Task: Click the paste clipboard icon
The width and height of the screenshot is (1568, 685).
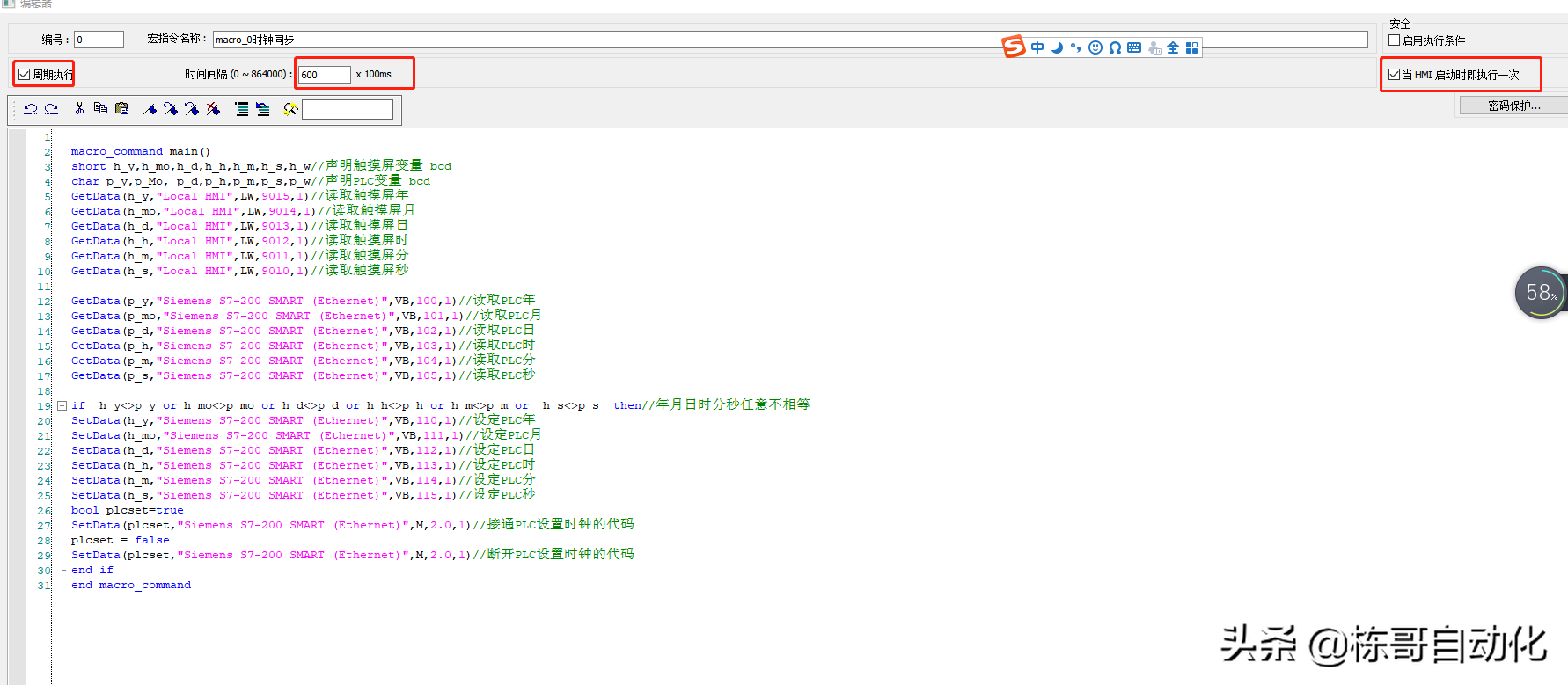Action: click(x=121, y=109)
